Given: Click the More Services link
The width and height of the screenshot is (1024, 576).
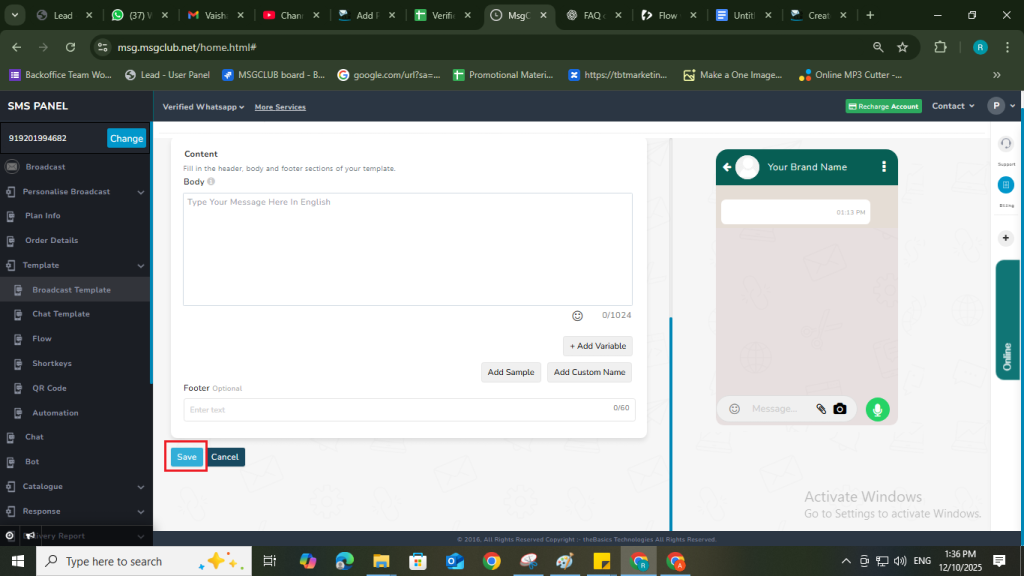Looking at the screenshot, I should pos(280,107).
